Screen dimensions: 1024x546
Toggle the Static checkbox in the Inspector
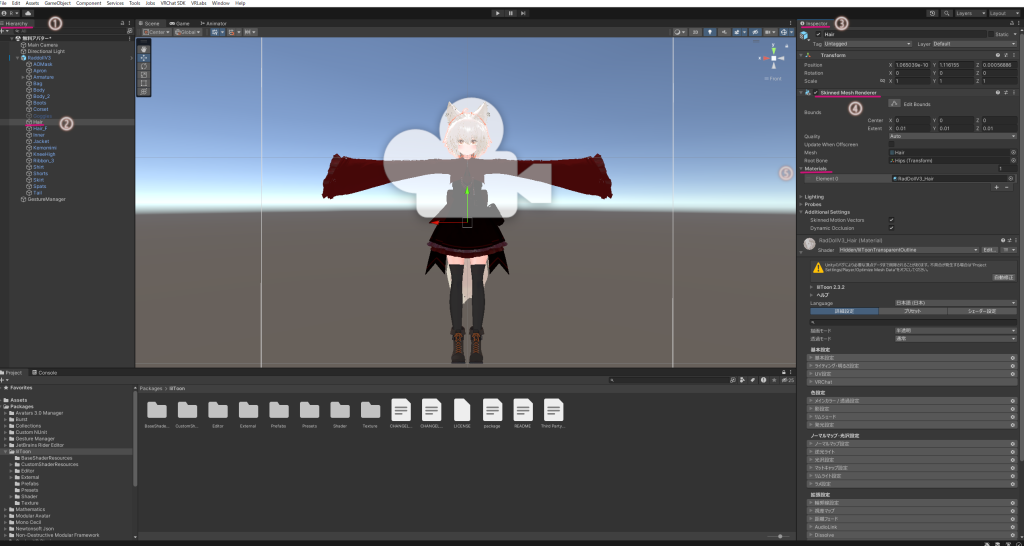tap(991, 34)
